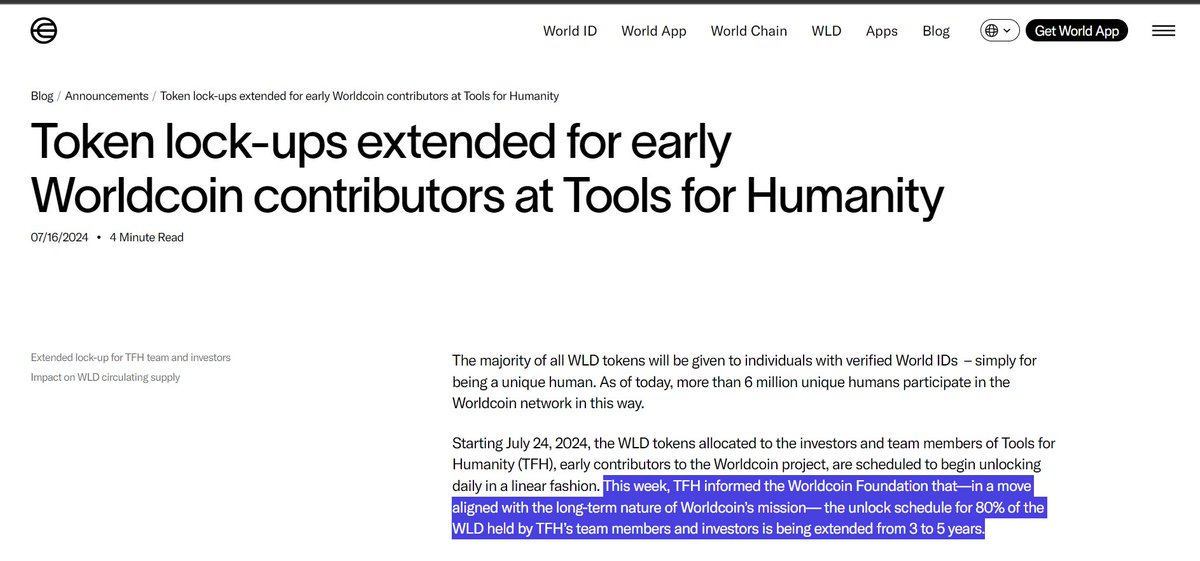Open the language globe dropdown
The image size is (1200, 561).
coord(999,31)
